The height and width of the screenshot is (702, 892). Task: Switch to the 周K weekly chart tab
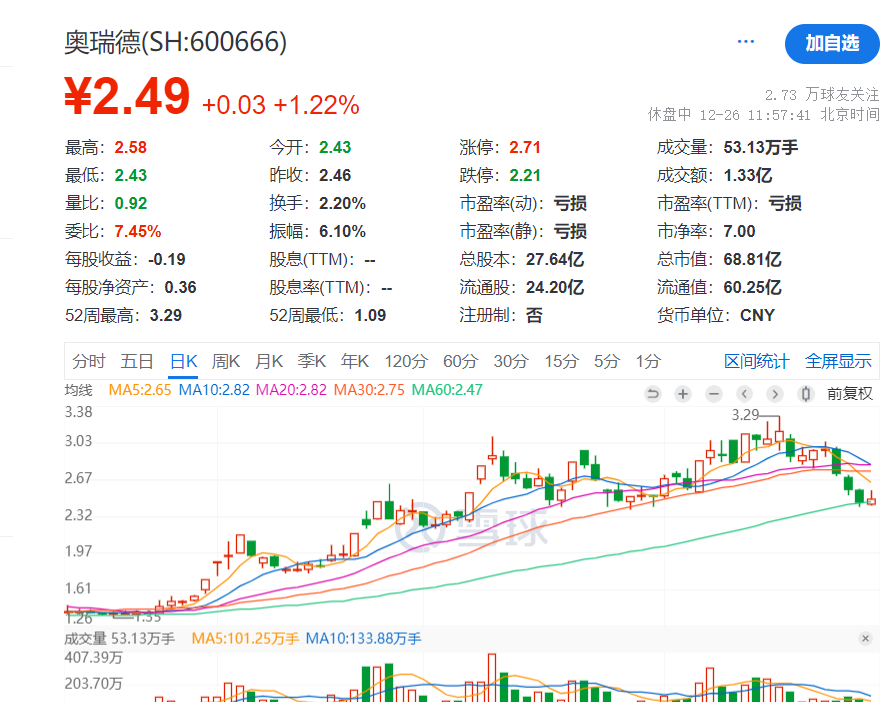point(225,361)
